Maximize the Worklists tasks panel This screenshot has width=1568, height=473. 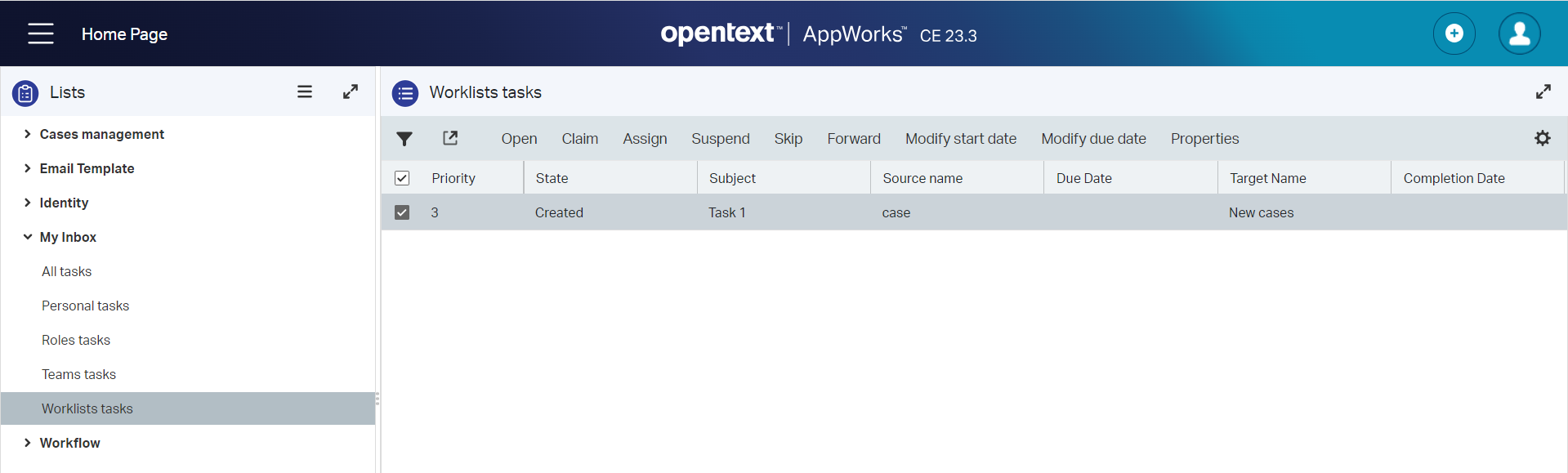click(1543, 91)
